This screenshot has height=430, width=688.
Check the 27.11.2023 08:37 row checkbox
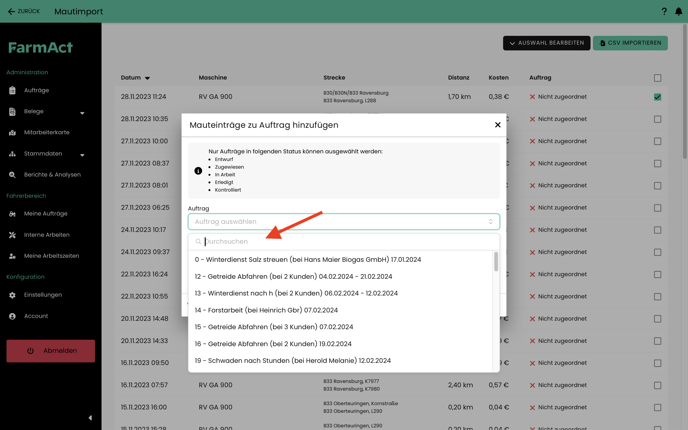tap(657, 164)
